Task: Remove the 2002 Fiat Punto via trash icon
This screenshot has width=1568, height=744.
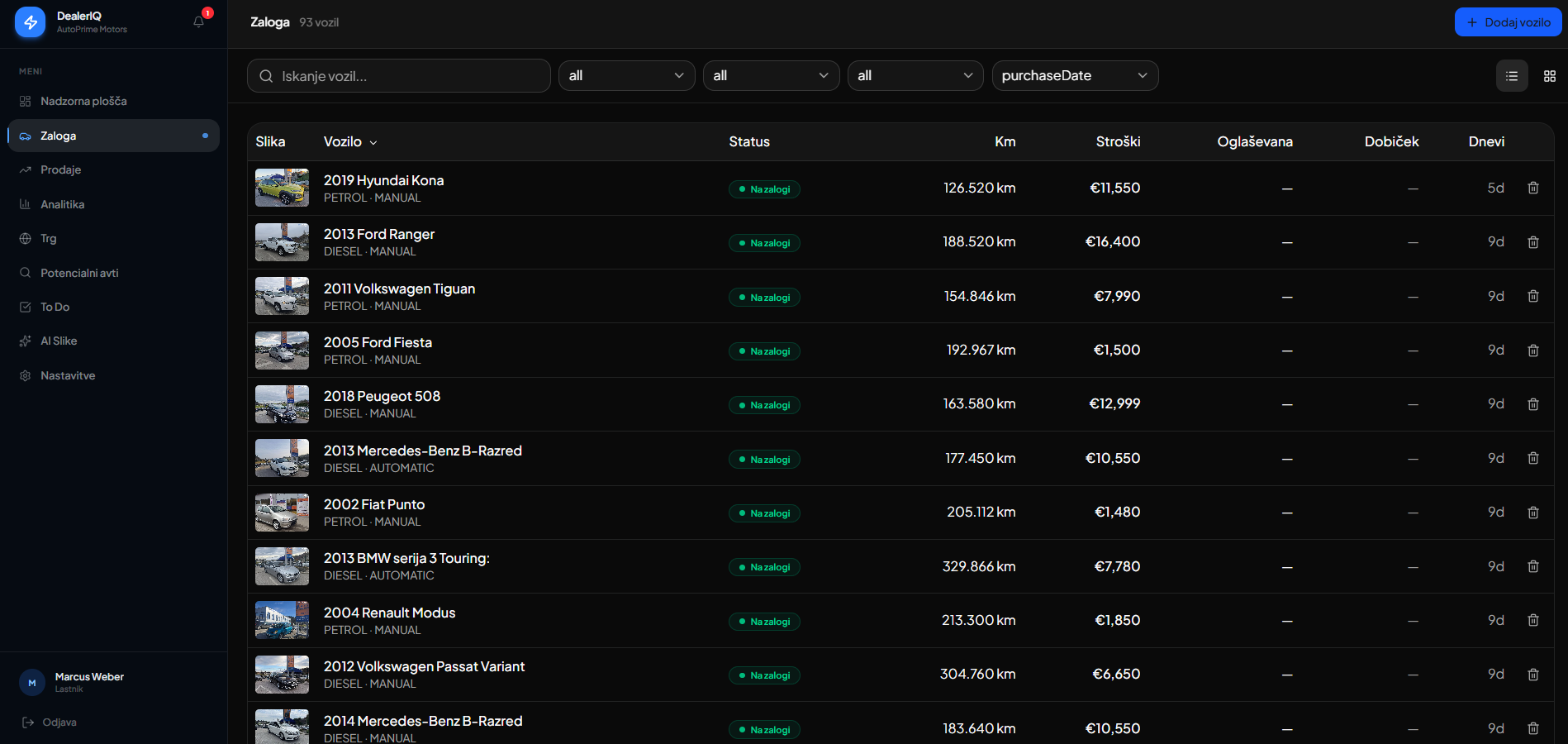Action: [x=1533, y=513]
